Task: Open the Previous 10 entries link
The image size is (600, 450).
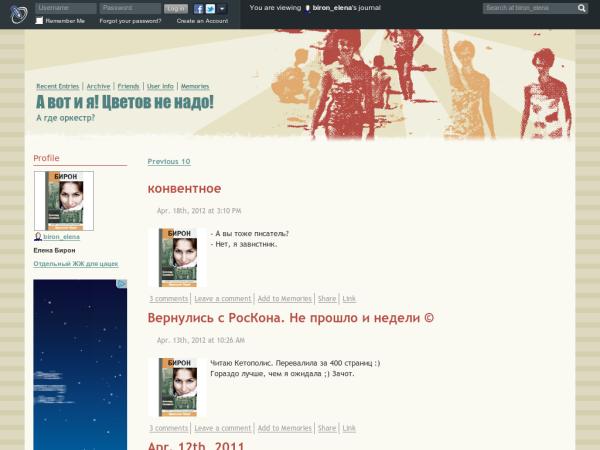Action: coord(169,161)
